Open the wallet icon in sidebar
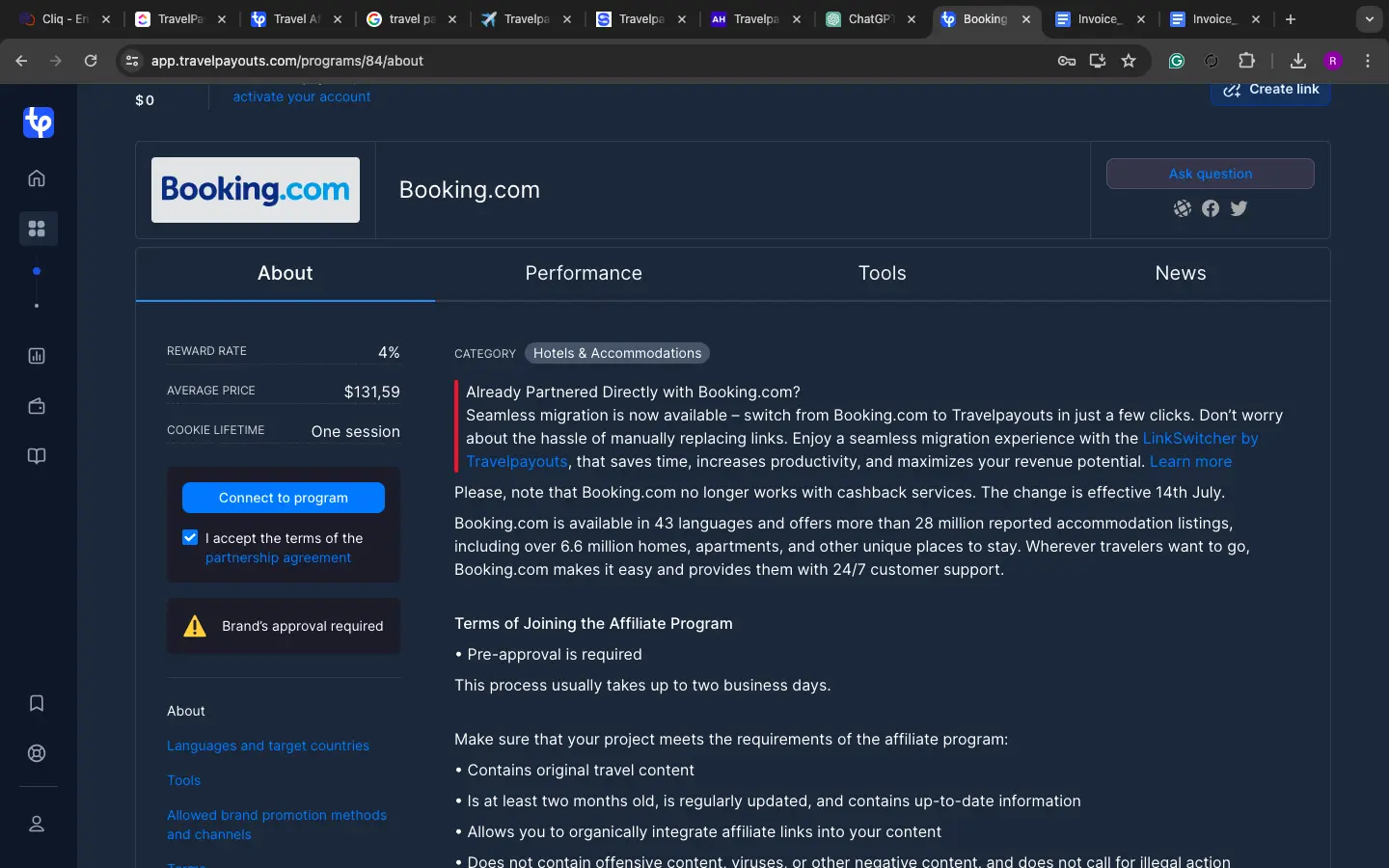 pyautogui.click(x=37, y=406)
